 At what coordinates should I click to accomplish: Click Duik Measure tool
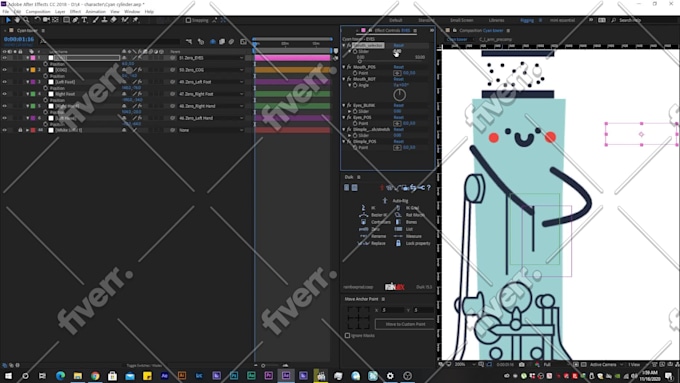398,236
